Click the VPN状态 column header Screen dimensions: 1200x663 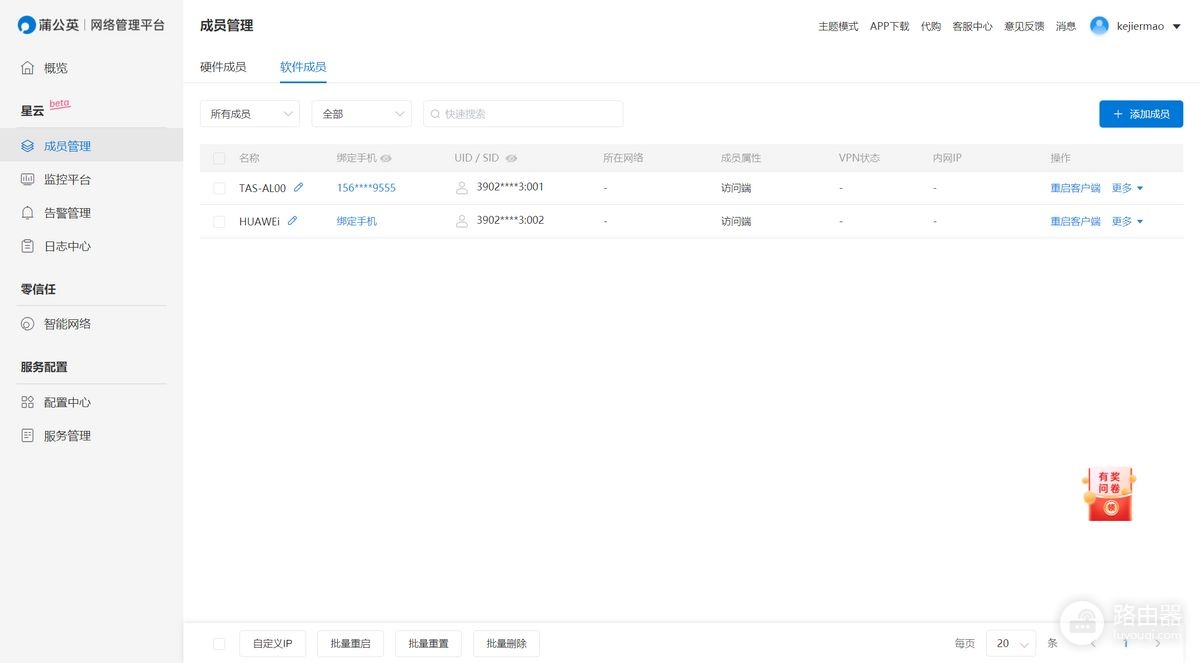pos(859,158)
